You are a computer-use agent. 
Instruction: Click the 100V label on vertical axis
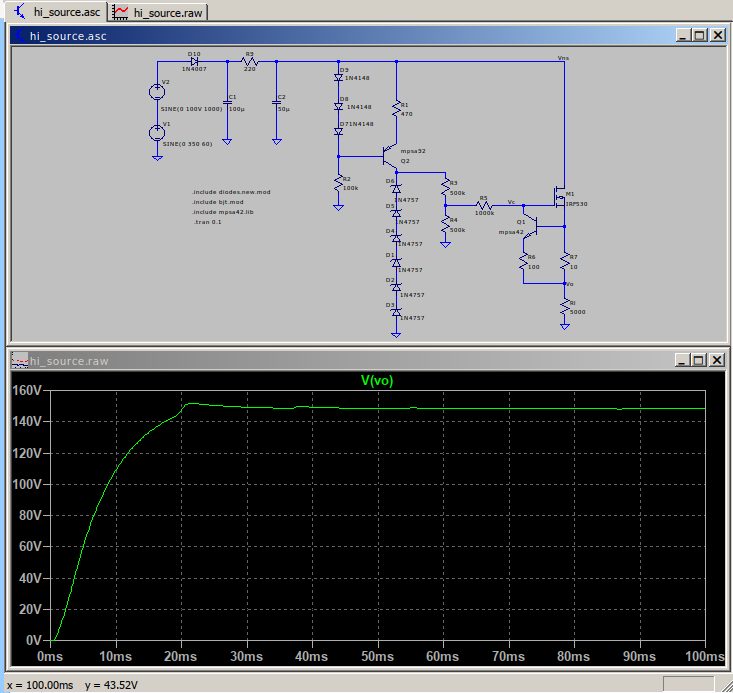click(x=27, y=484)
